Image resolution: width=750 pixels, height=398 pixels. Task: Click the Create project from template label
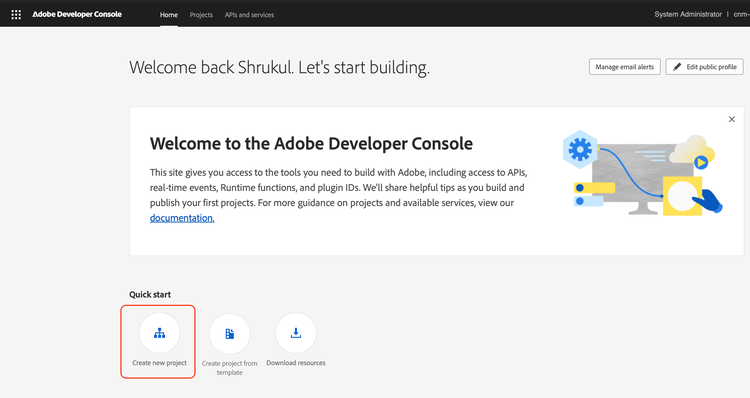point(230,368)
